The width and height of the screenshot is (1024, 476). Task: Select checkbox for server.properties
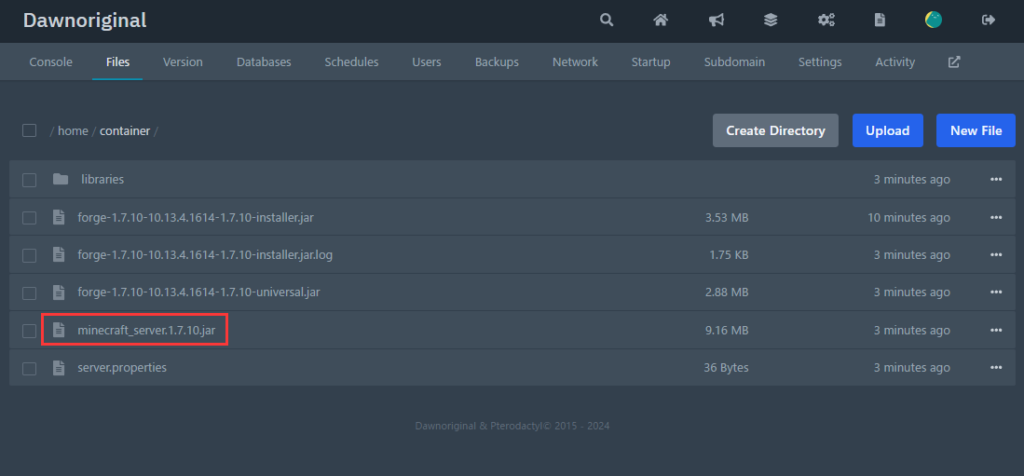tap(29, 369)
